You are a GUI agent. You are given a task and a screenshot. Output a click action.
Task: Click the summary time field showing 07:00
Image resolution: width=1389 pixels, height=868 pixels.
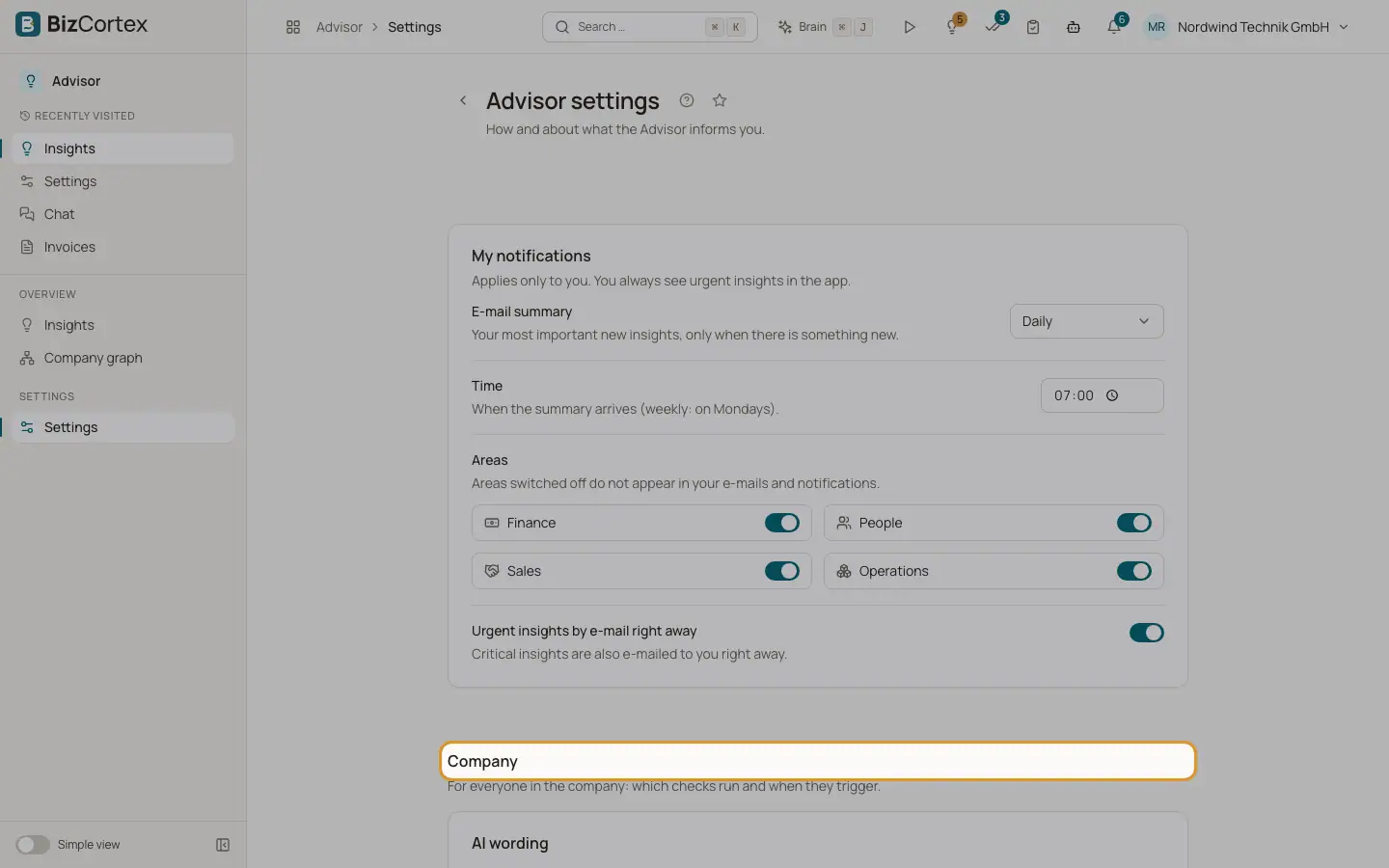(x=1103, y=395)
